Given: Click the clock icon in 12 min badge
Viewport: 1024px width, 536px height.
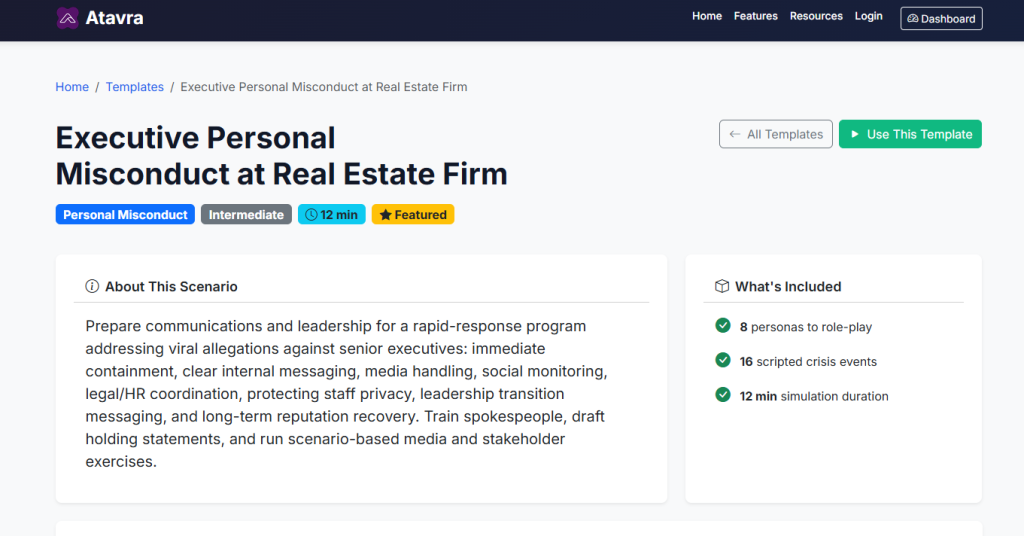Looking at the screenshot, I should (x=311, y=215).
